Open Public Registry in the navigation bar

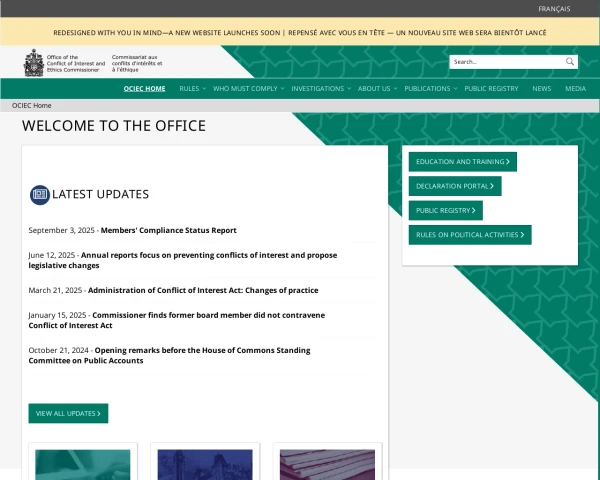[x=491, y=88]
